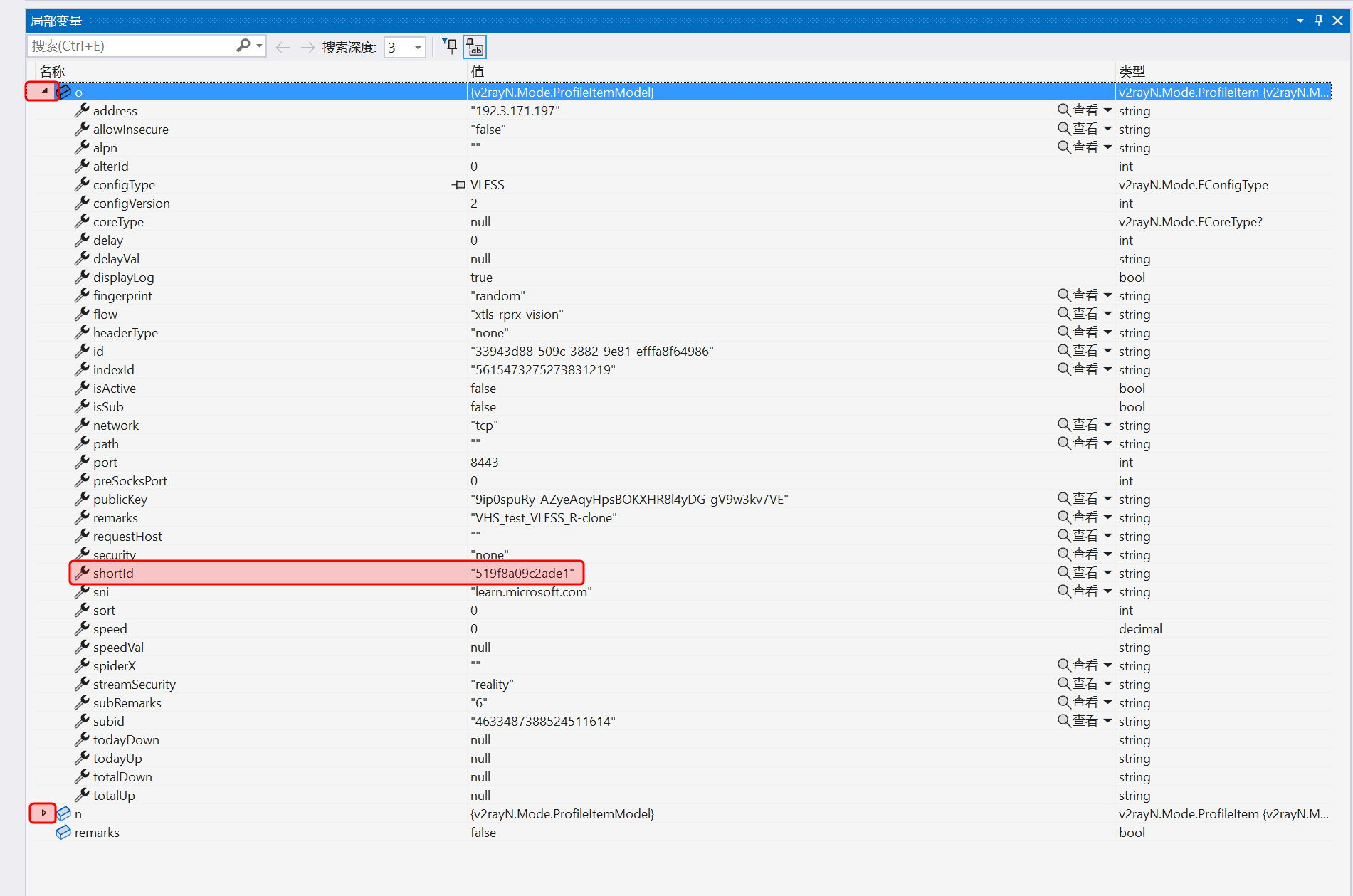Click the 类型 column header

[1132, 71]
